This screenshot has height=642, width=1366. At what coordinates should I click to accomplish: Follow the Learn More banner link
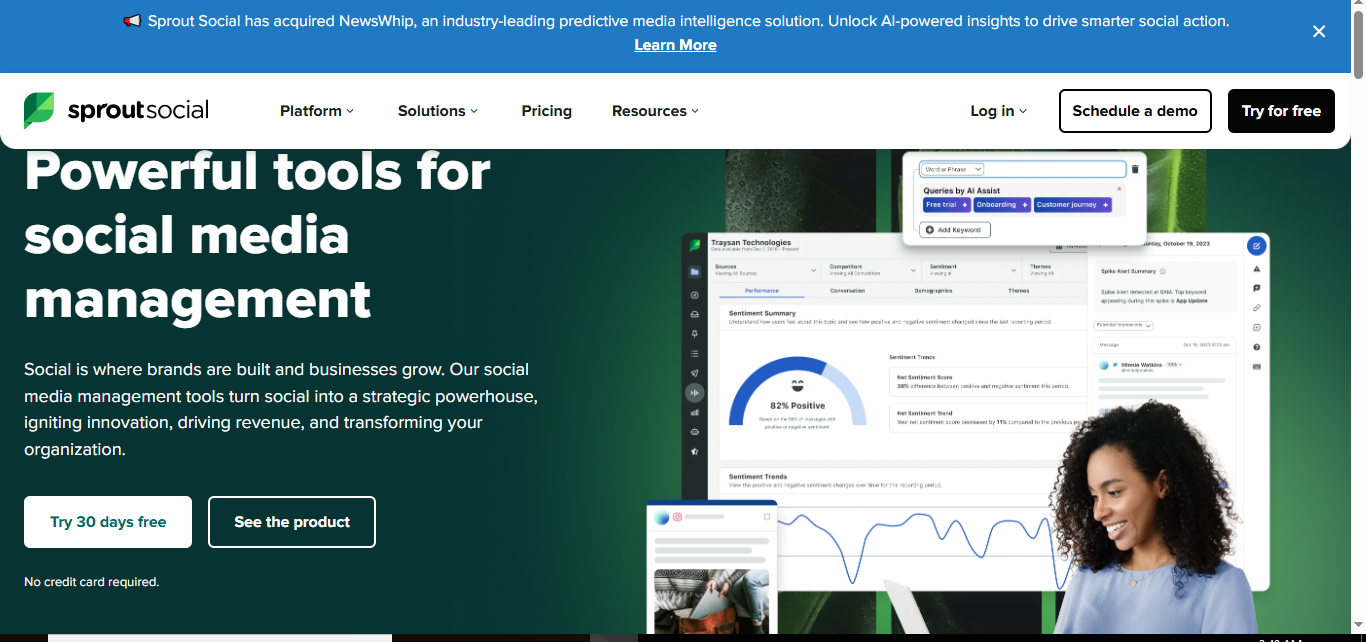675,45
